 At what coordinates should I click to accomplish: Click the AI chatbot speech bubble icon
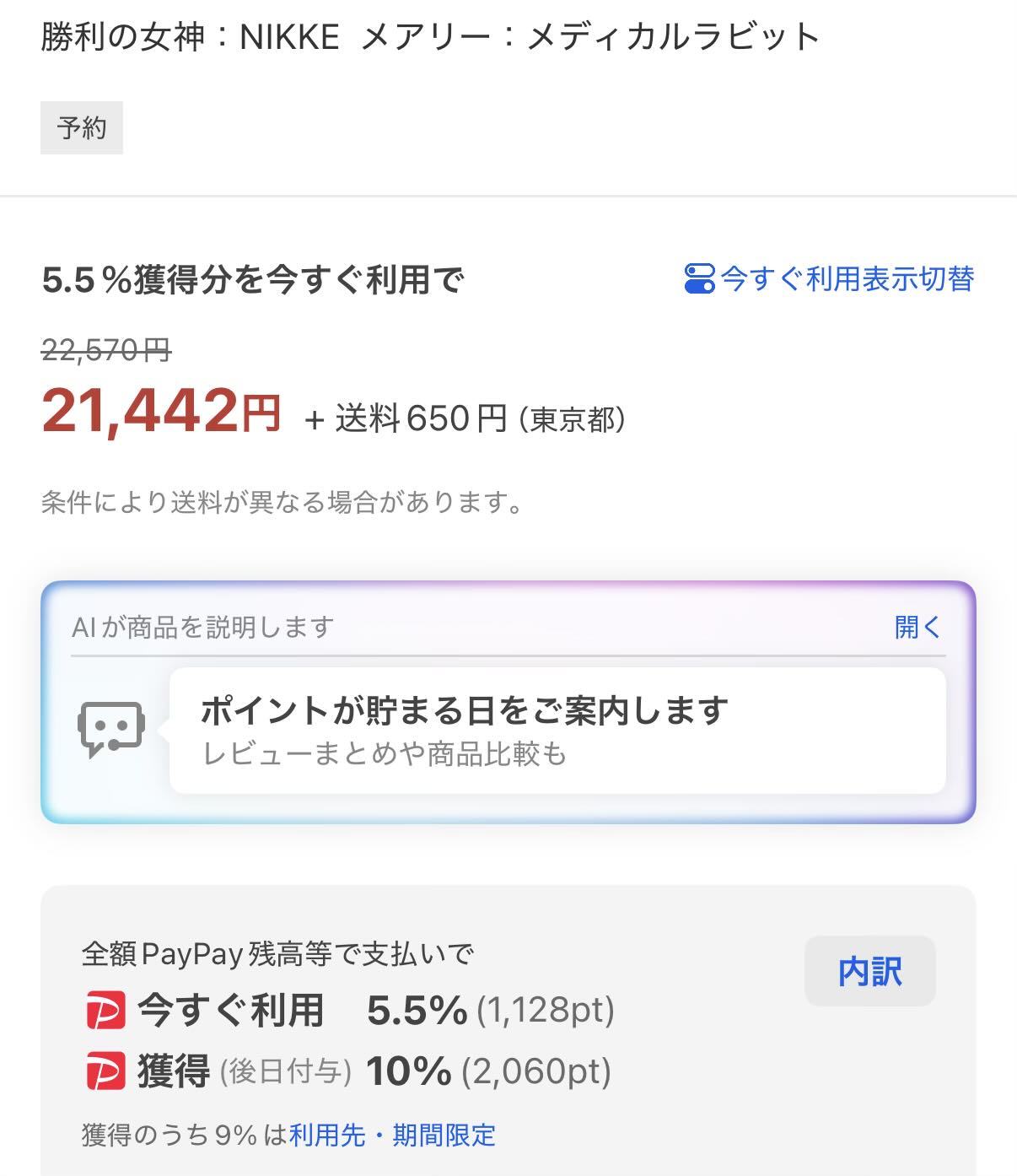(110, 729)
